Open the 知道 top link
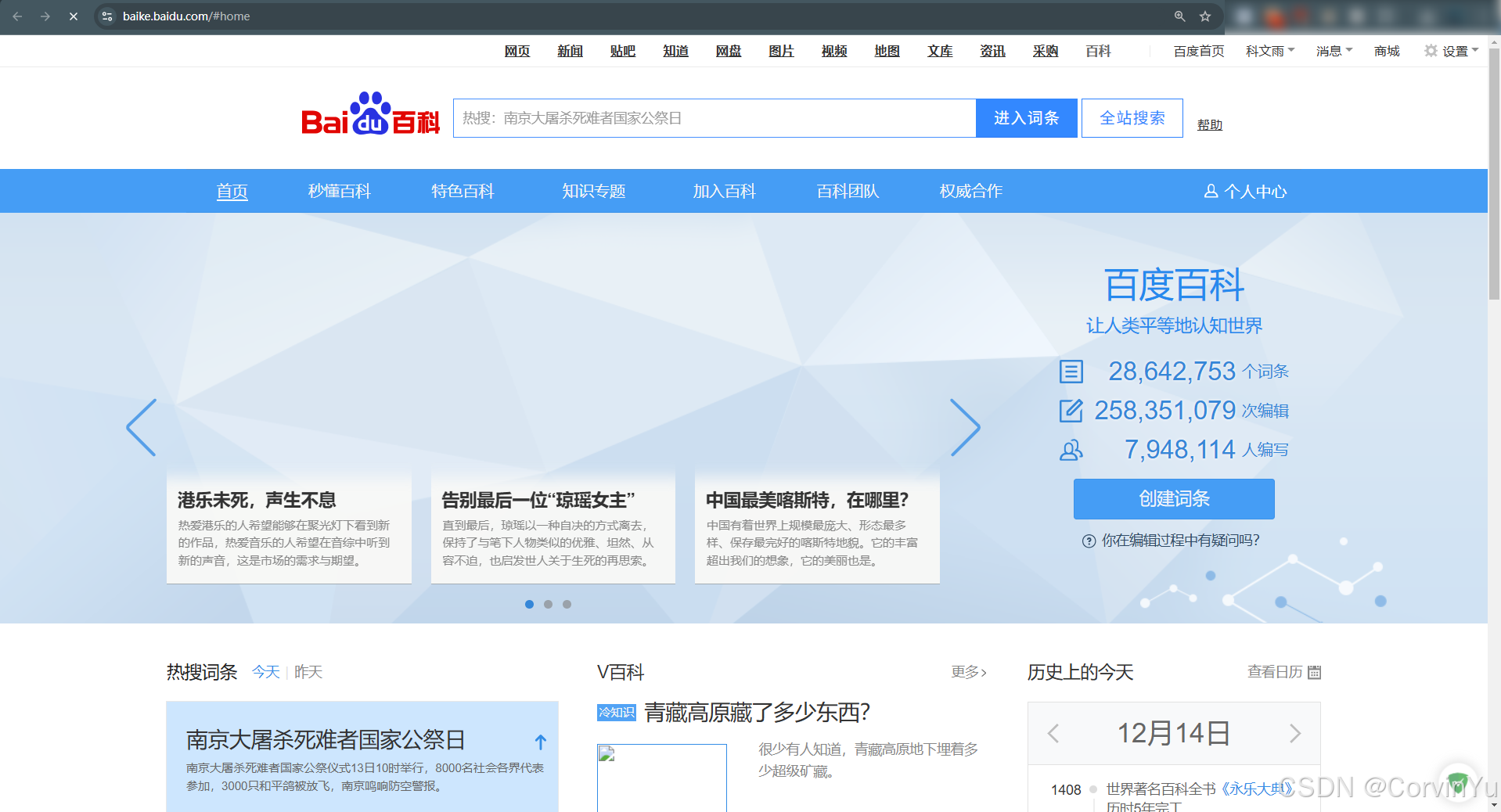The height and width of the screenshot is (812, 1501). [x=675, y=51]
